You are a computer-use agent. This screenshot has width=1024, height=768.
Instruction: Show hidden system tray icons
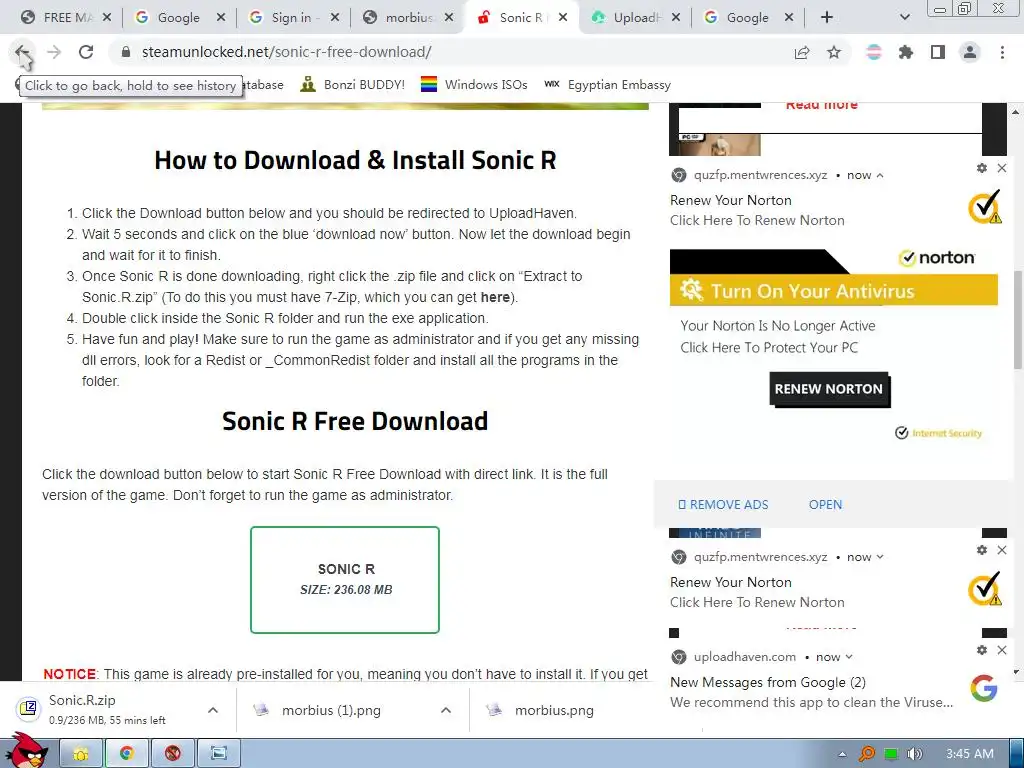tap(842, 754)
